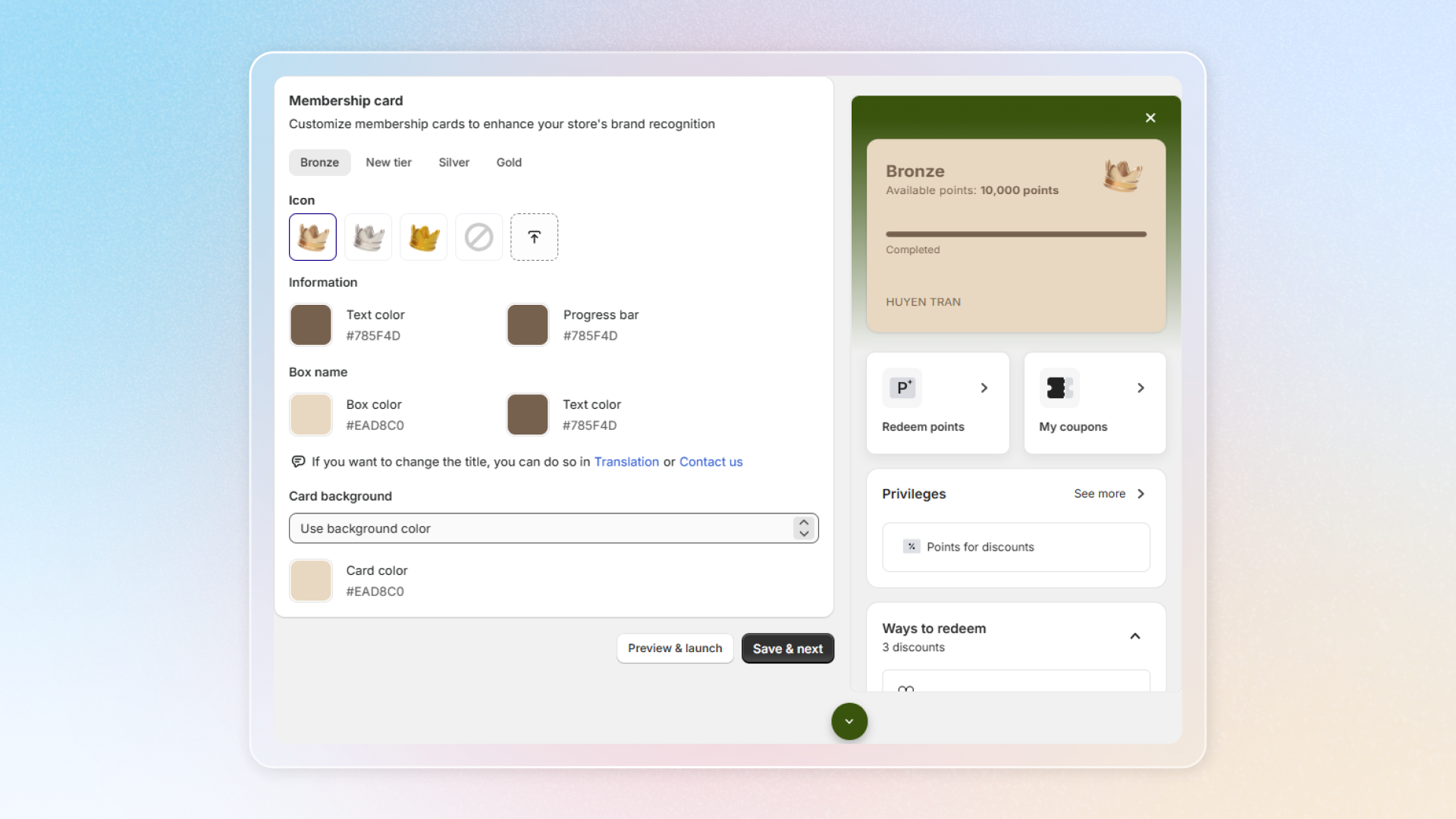Switch to the Silver tier tab
Screen dimensions: 1456x819
click(x=453, y=162)
